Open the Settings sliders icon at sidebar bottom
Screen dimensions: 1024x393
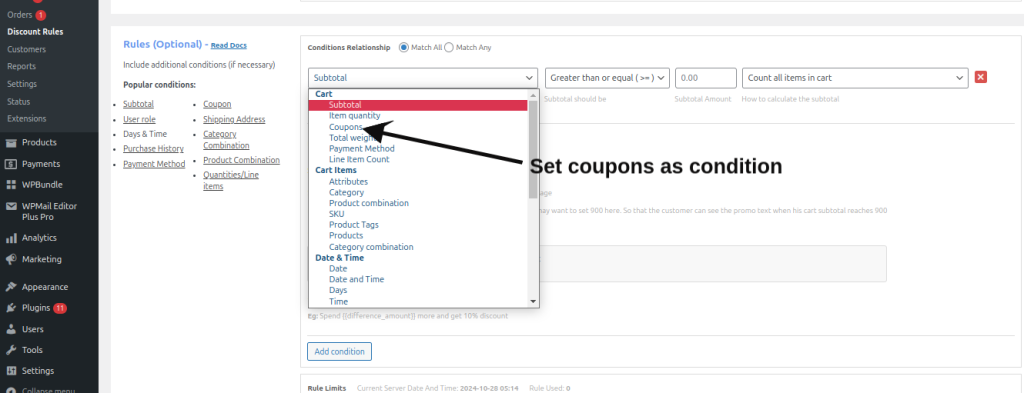10,371
